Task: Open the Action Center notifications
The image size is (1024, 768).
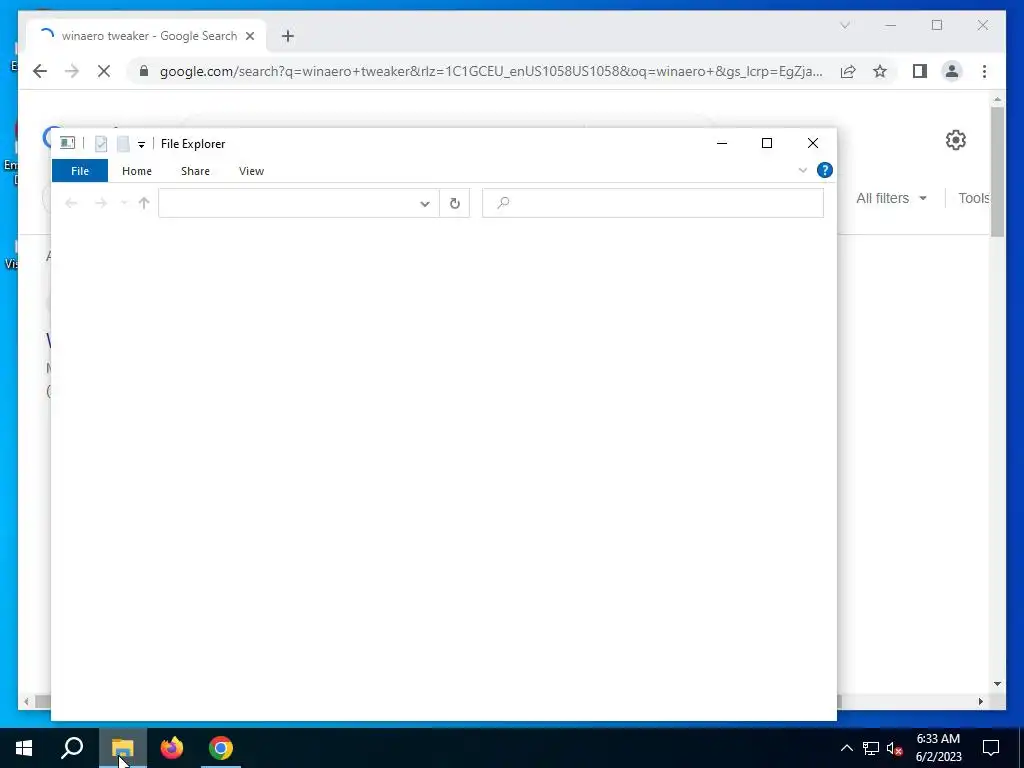Action: [x=991, y=748]
